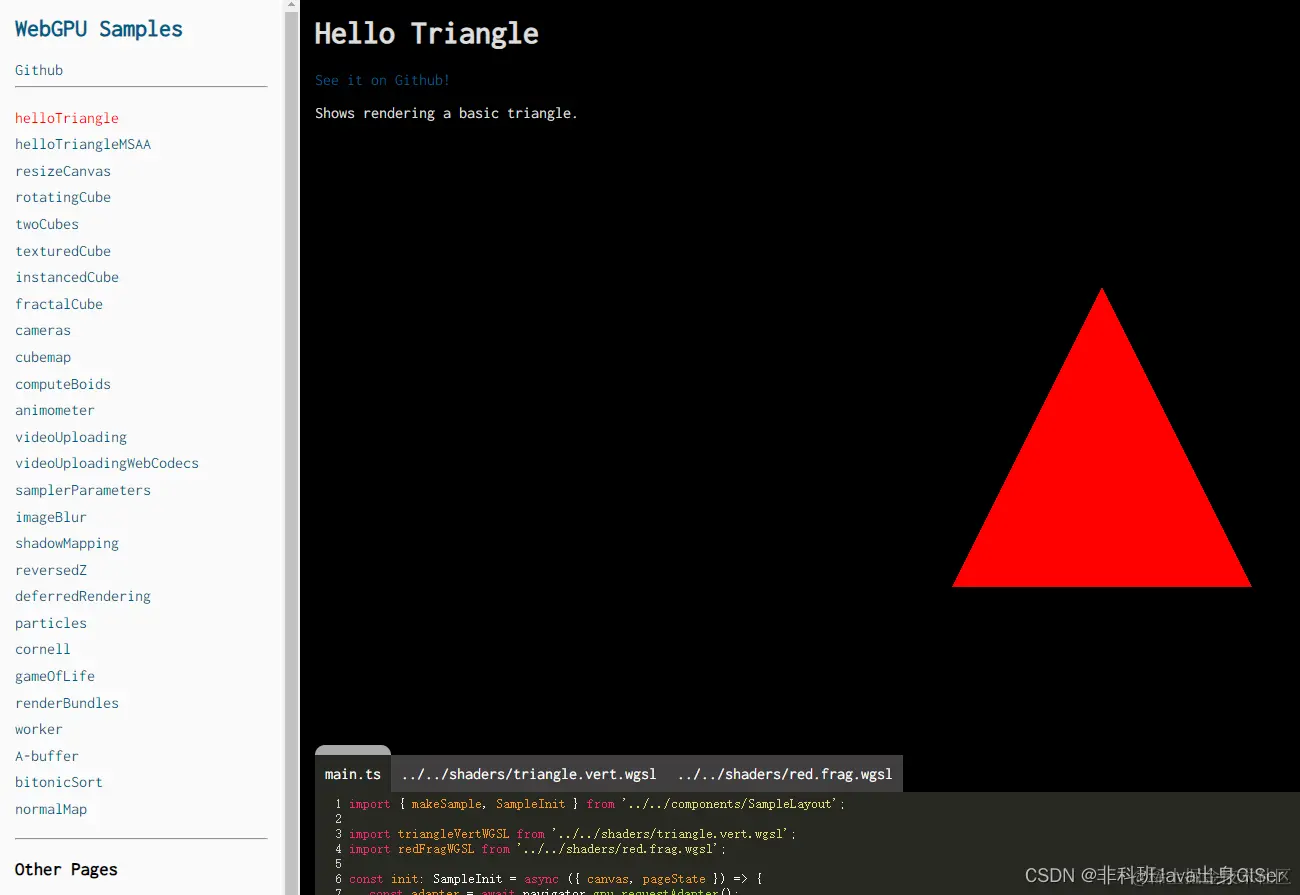
Task: Open the videoUploadingWebCodecs sample
Action: (x=107, y=463)
